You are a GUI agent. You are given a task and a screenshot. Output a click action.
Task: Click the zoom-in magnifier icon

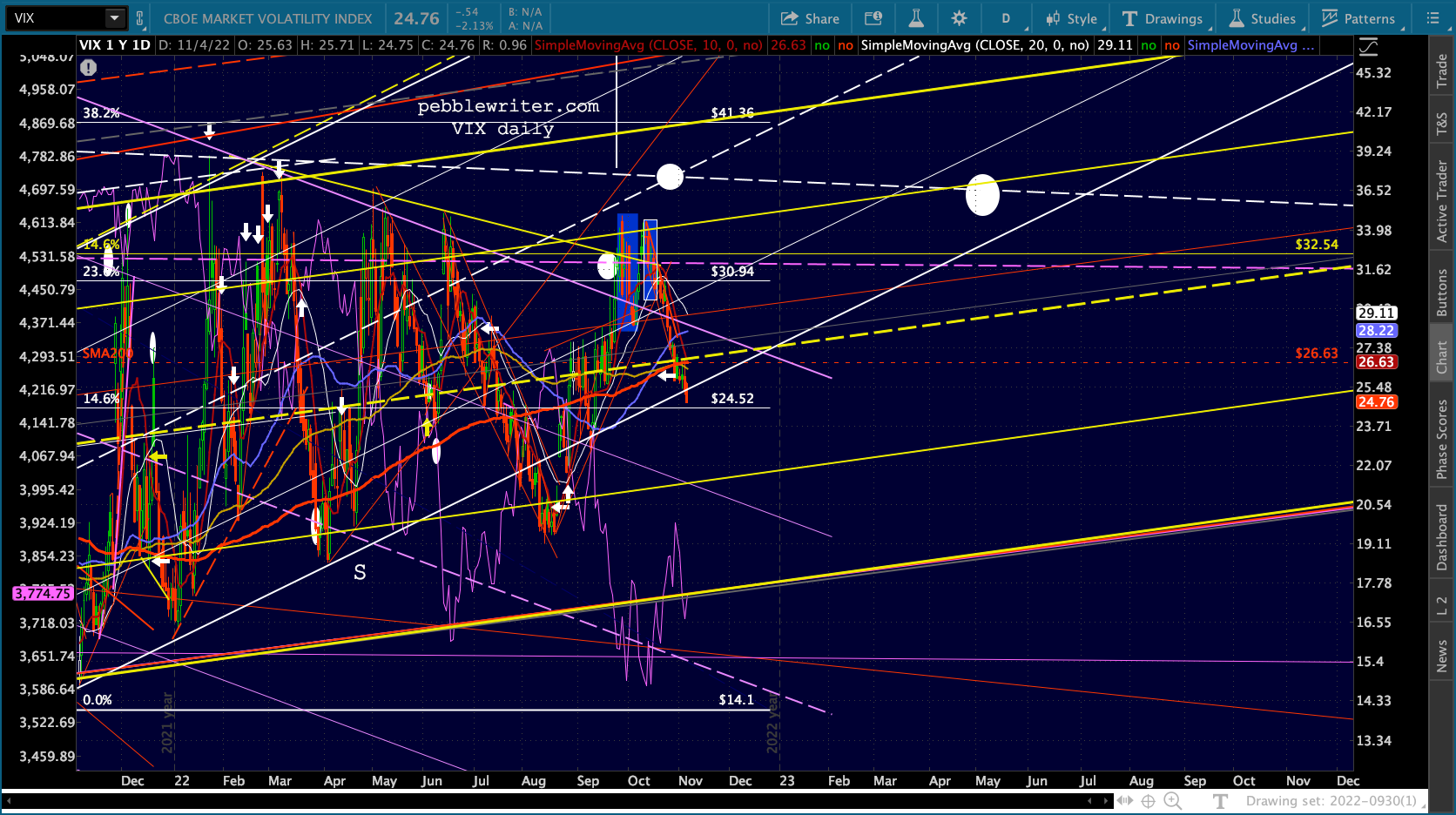coord(1173,801)
